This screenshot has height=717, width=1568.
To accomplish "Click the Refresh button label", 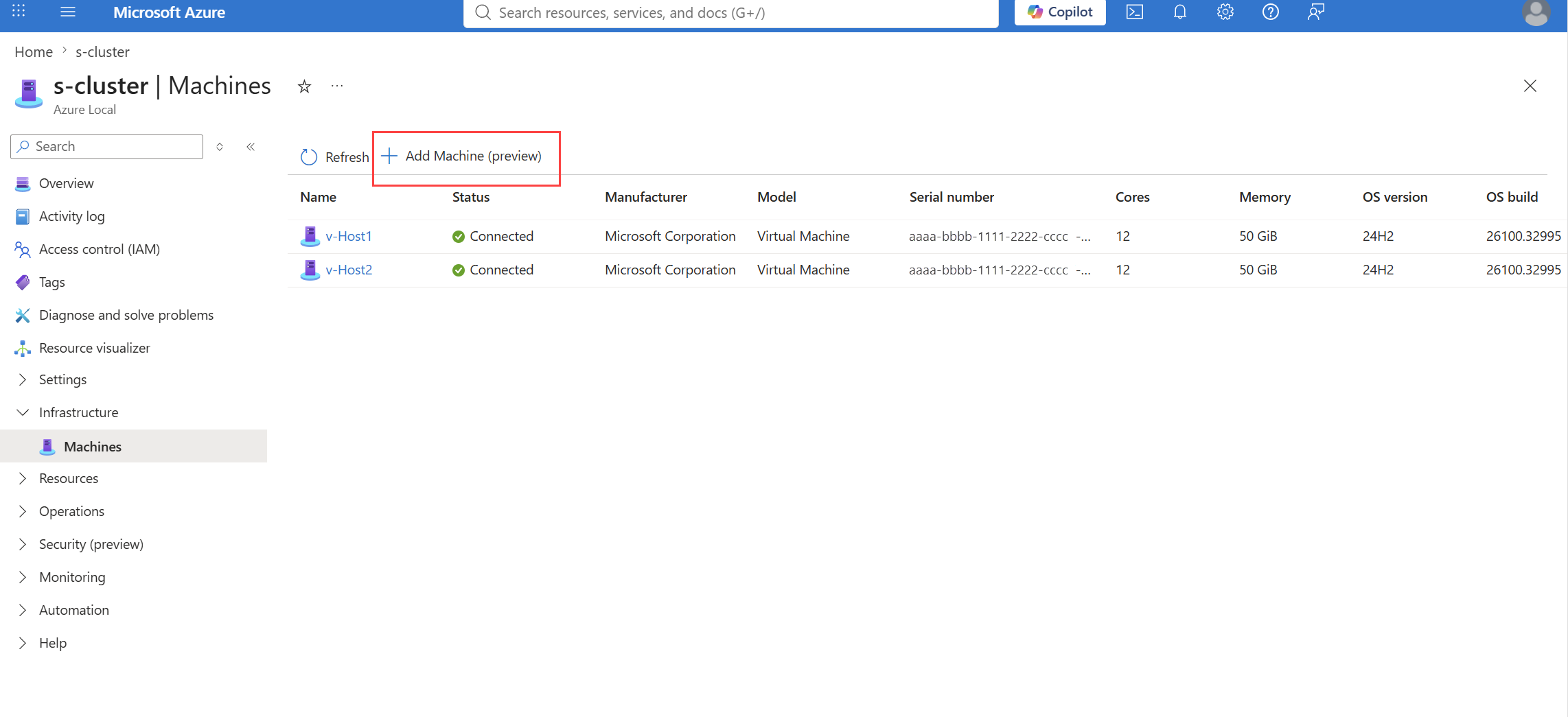I will click(347, 157).
